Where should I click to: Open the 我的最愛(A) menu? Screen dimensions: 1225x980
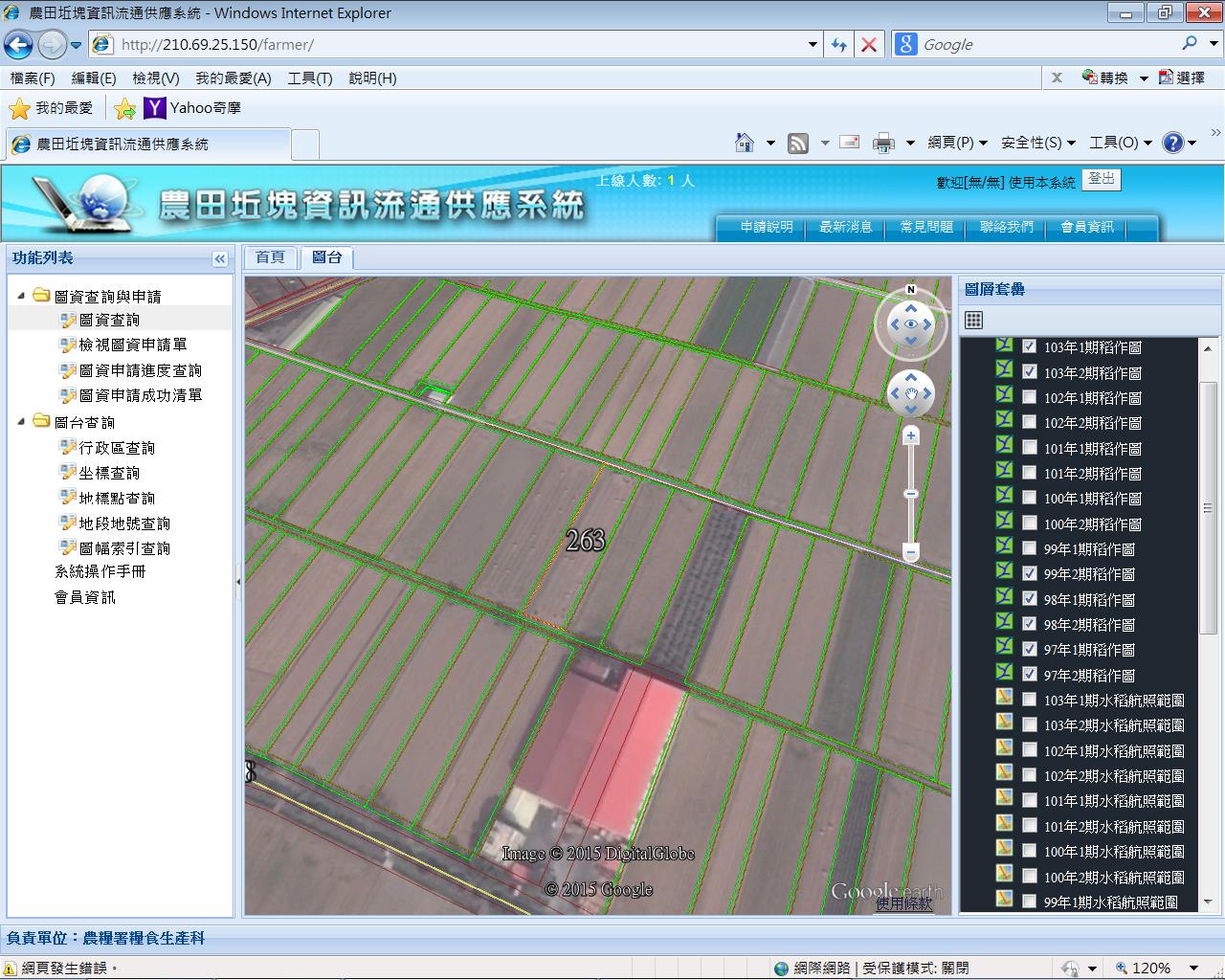pos(233,78)
